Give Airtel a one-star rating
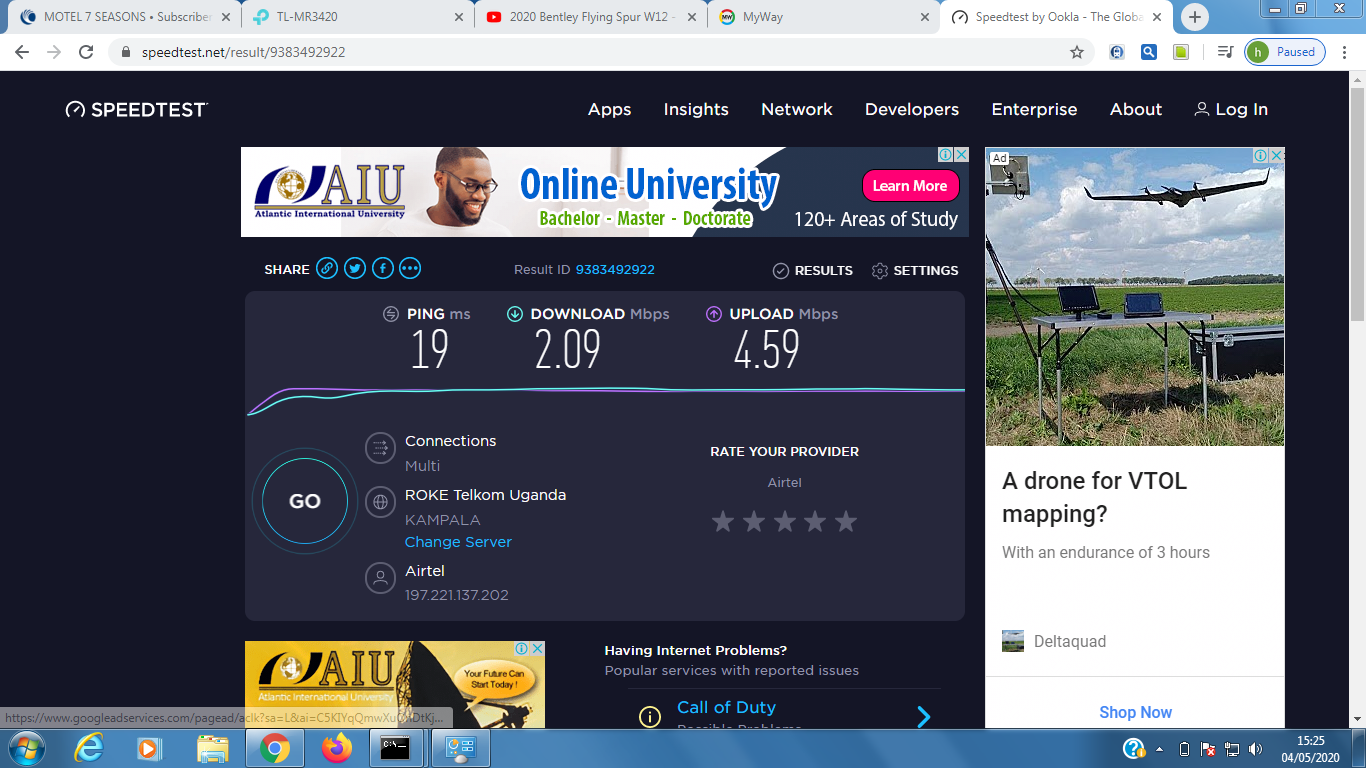This screenshot has height=768, width=1366. coord(723,521)
